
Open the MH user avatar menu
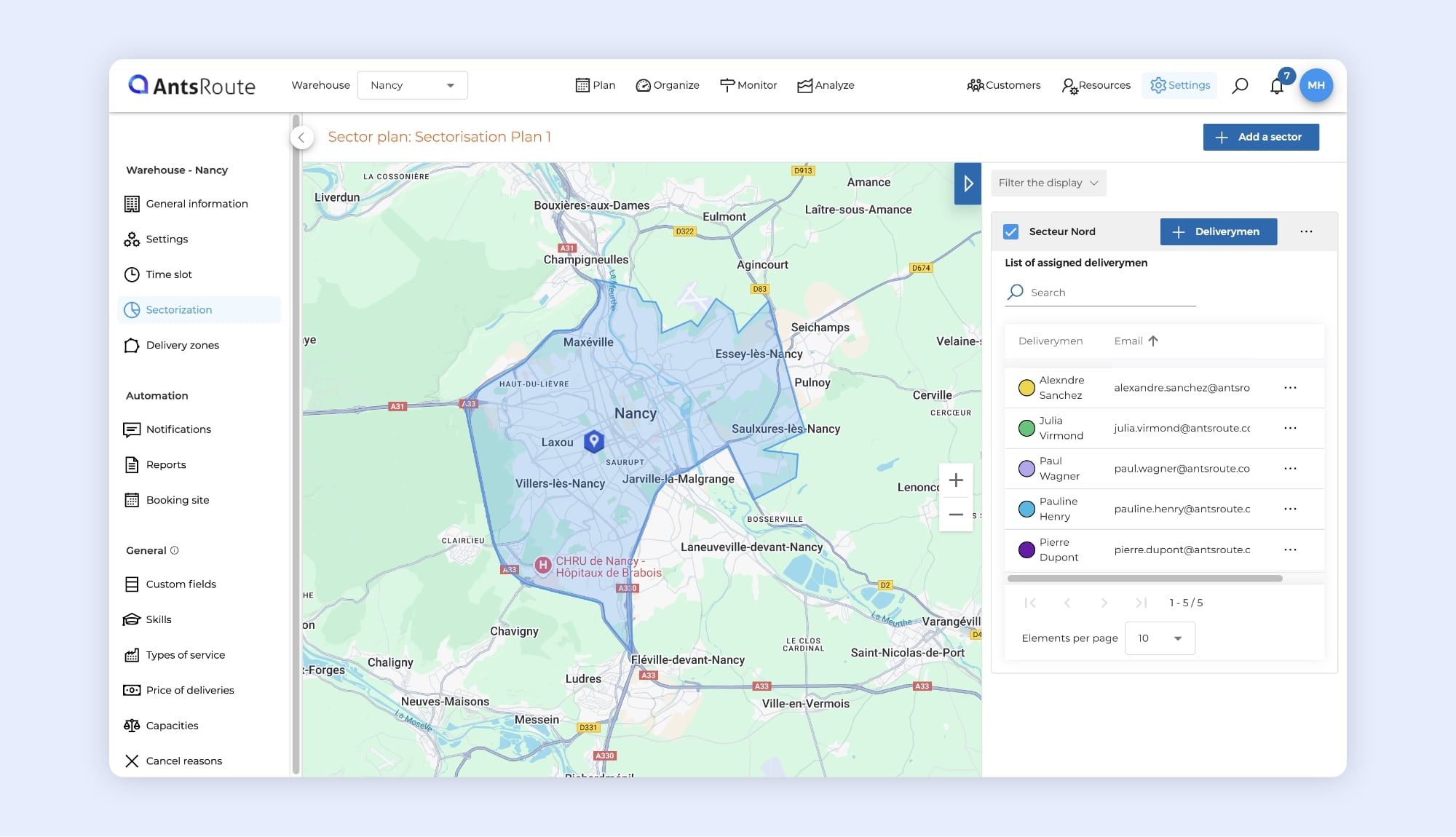tap(1315, 85)
